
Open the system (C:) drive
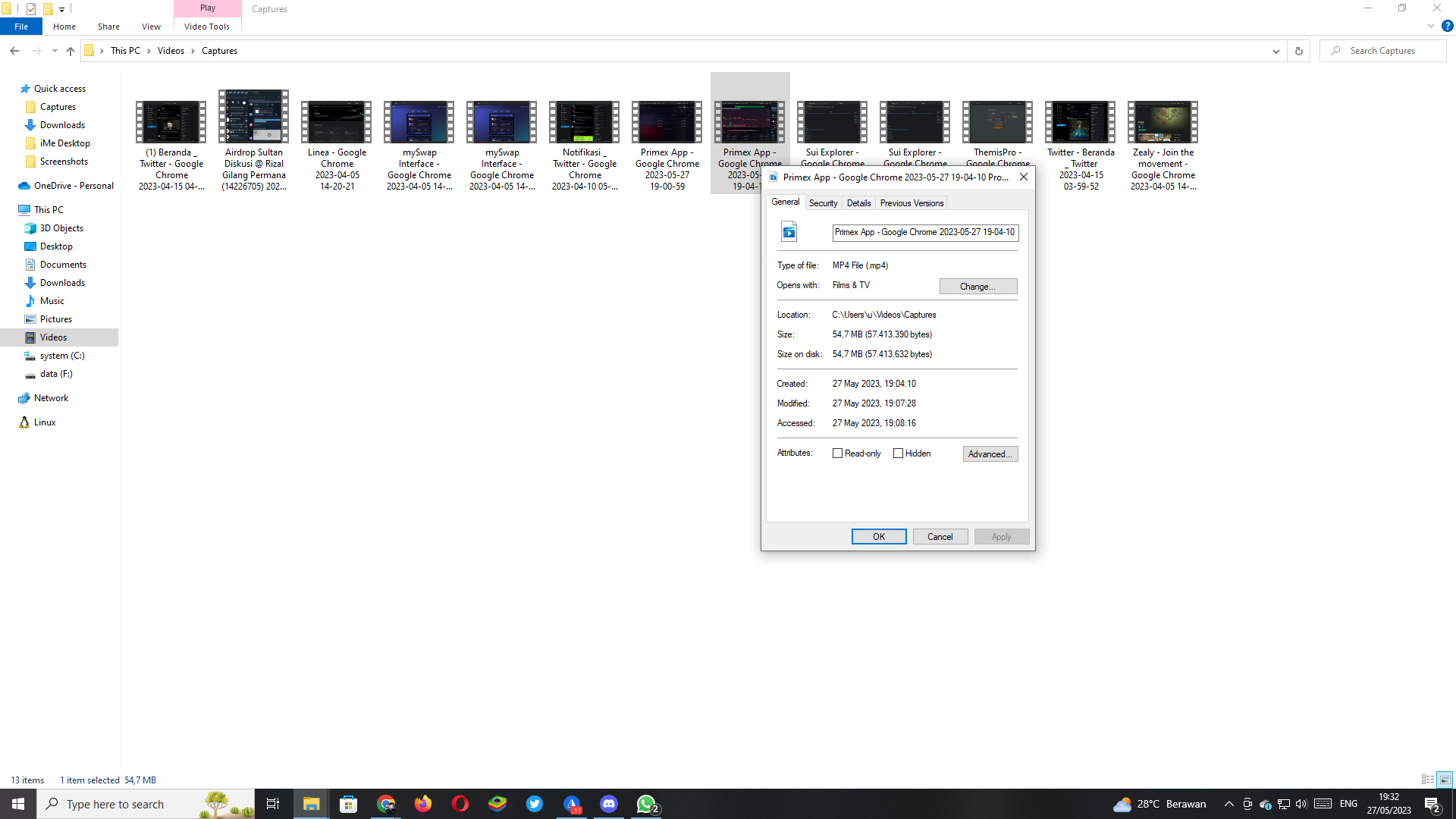61,356
